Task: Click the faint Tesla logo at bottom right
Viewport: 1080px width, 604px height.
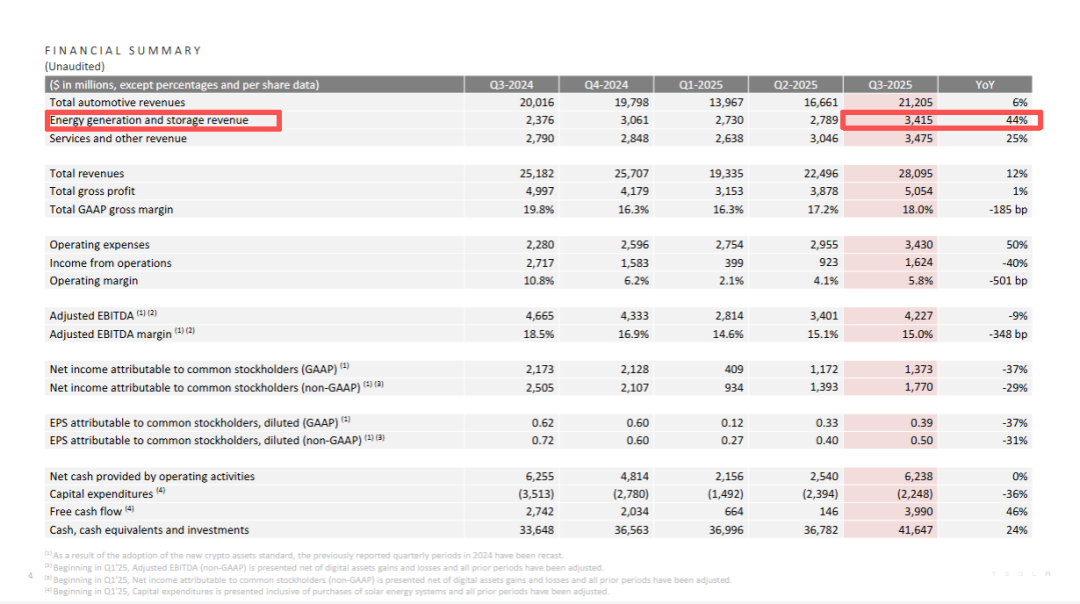Action: click(1020, 573)
